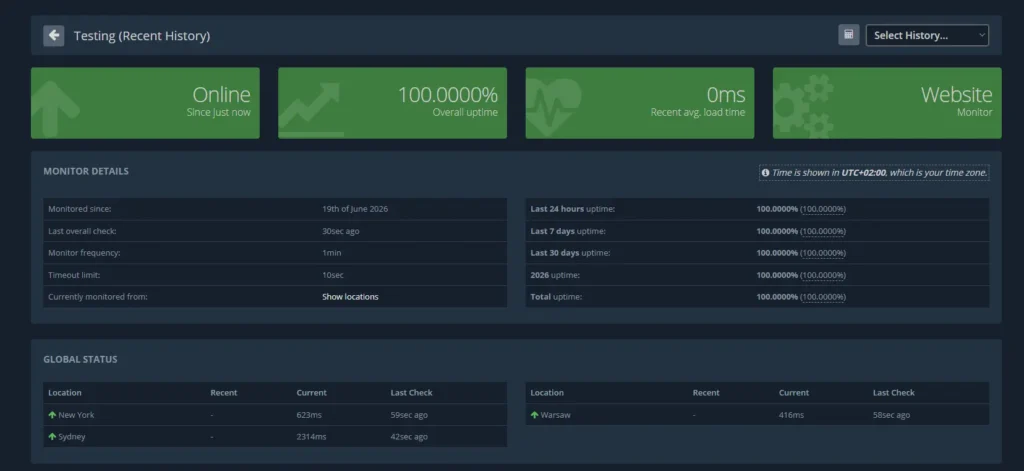The image size is (1024, 471).
Task: Click the Monitored since label
Action: 80,209
